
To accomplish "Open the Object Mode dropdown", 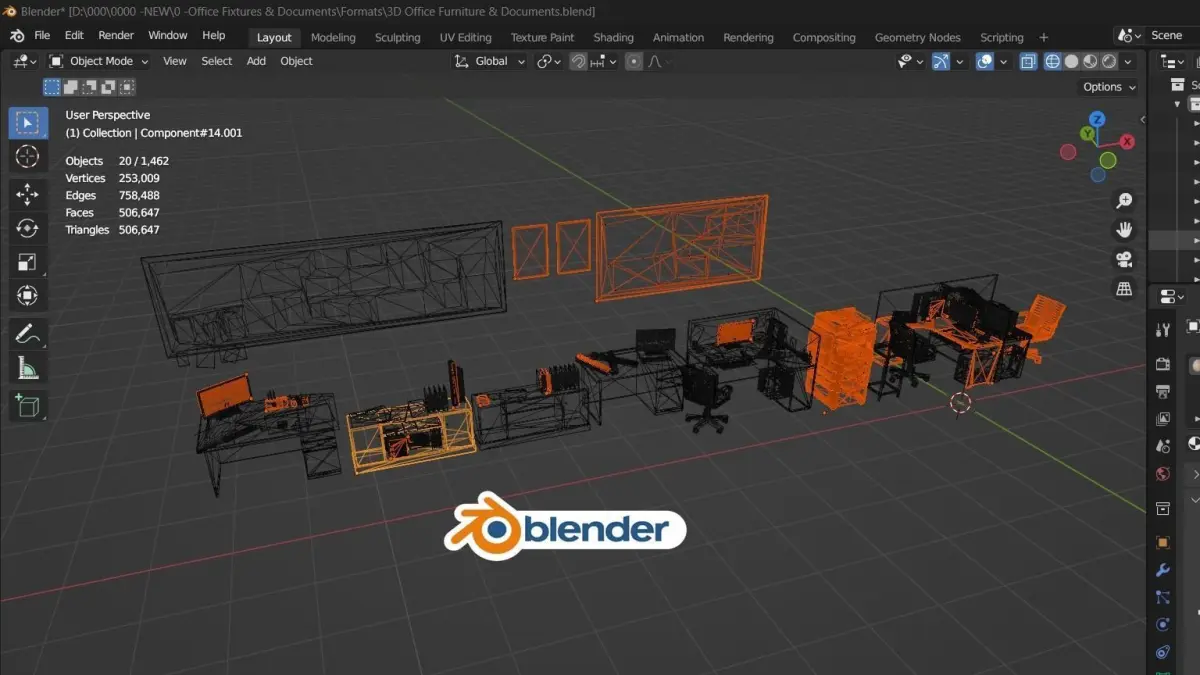I will coord(98,61).
